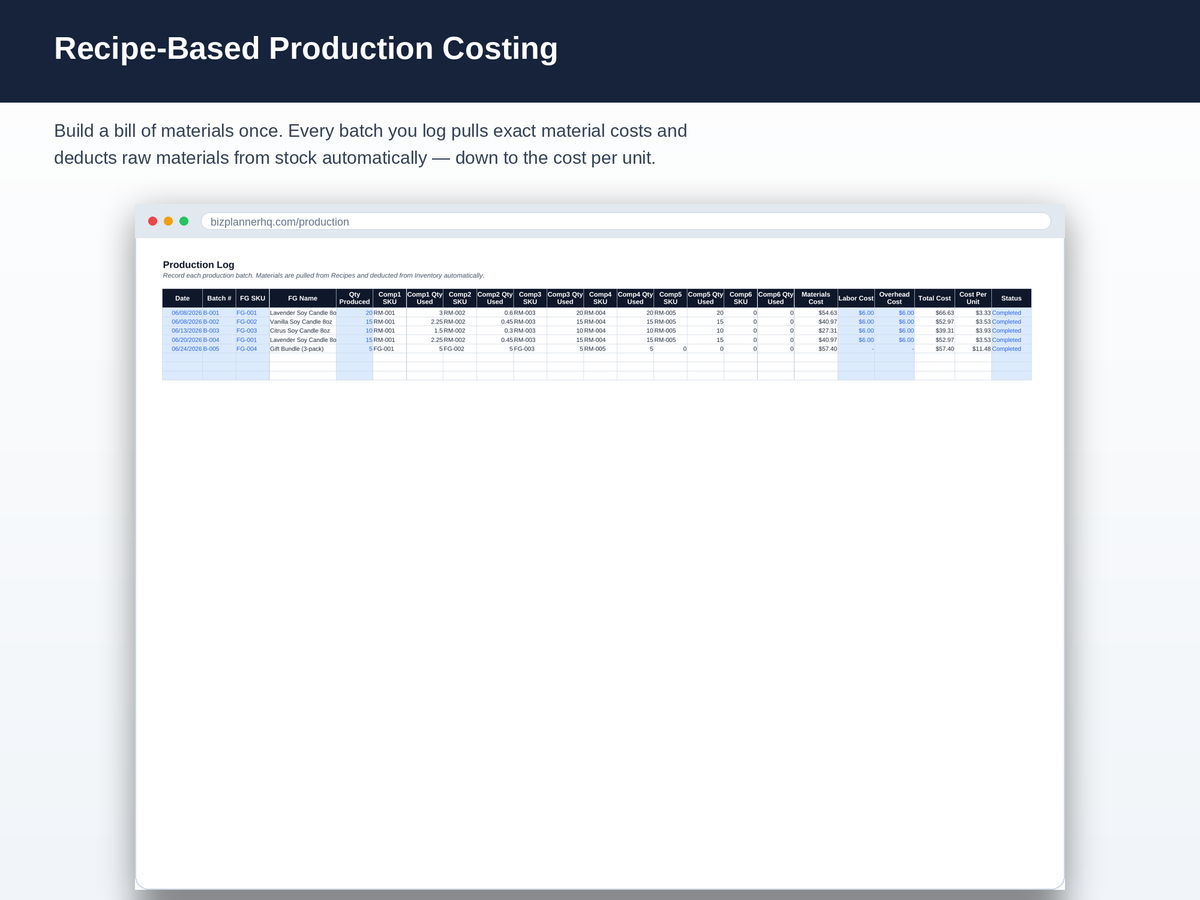Click batch number B-002 cell

(x=219, y=322)
